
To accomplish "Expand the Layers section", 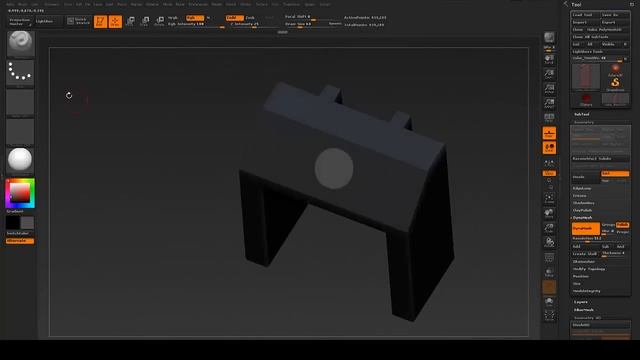I will pos(581,302).
